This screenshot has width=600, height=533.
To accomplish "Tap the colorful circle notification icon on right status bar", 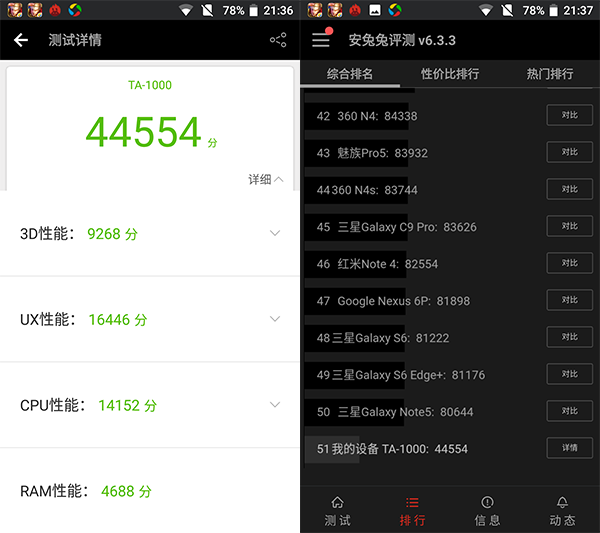I will coord(395,10).
